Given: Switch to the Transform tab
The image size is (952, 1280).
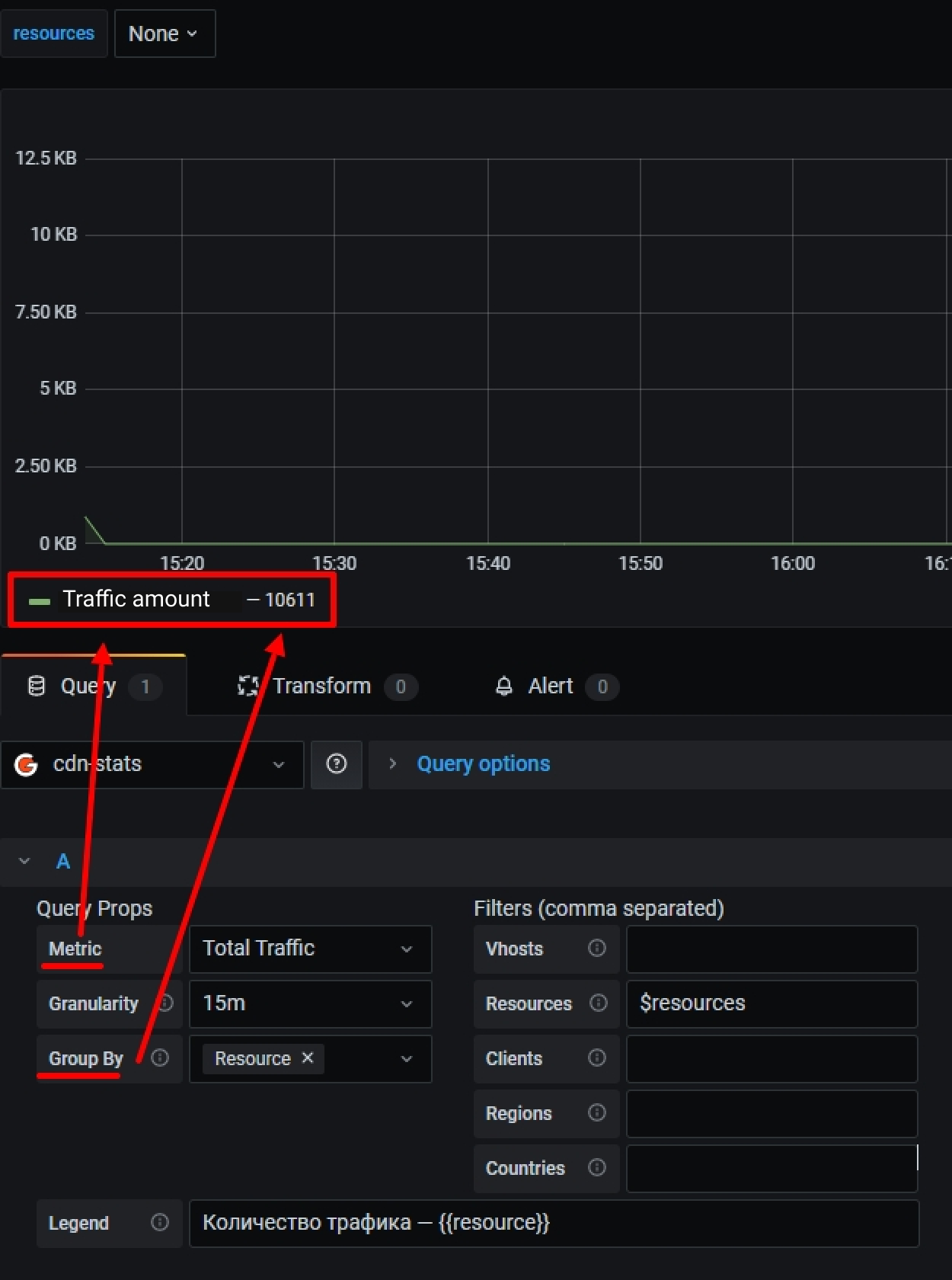Looking at the screenshot, I should 321,686.
